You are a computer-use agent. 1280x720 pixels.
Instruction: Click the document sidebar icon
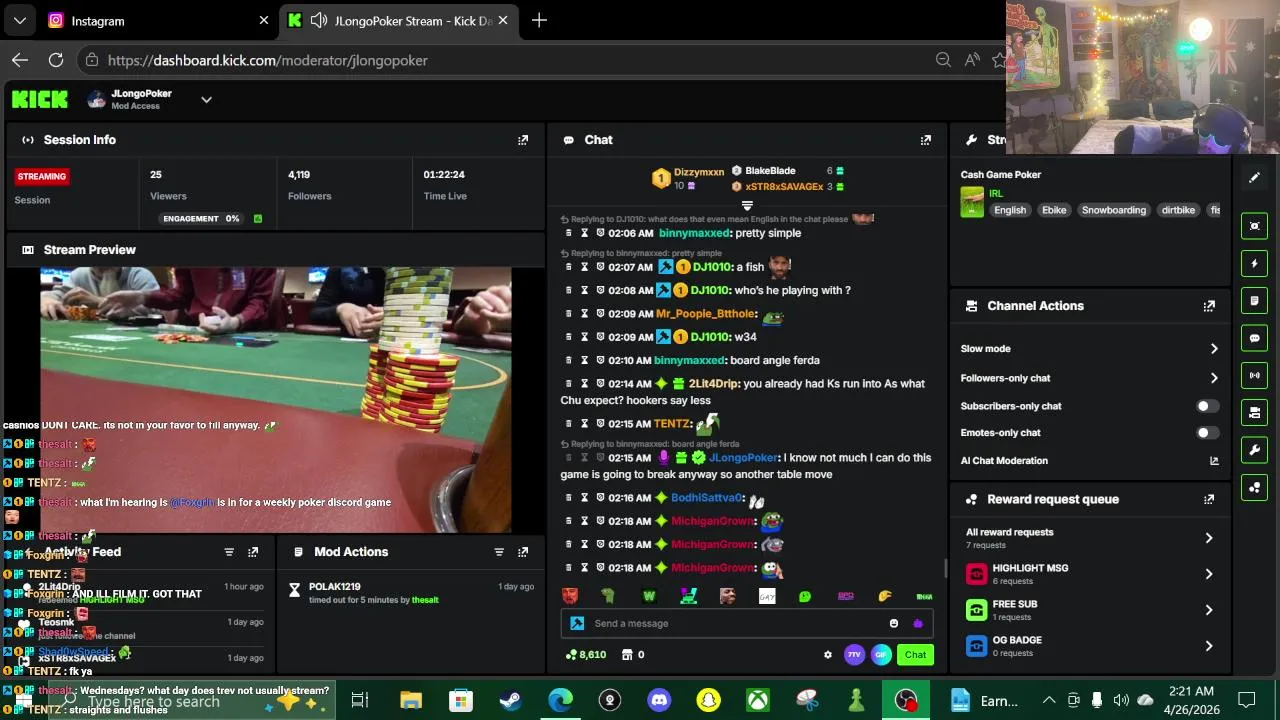click(x=1254, y=301)
